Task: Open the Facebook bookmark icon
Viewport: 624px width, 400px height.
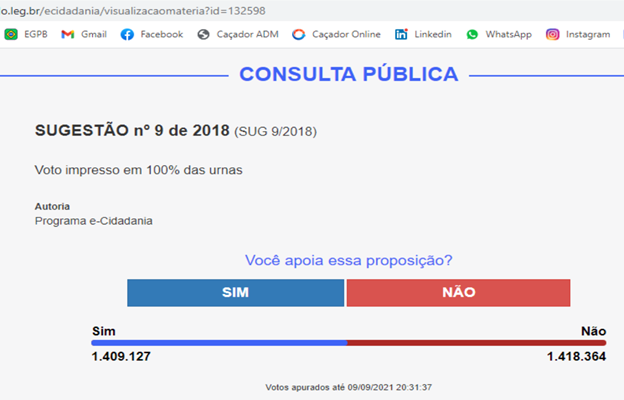Action: (127, 35)
